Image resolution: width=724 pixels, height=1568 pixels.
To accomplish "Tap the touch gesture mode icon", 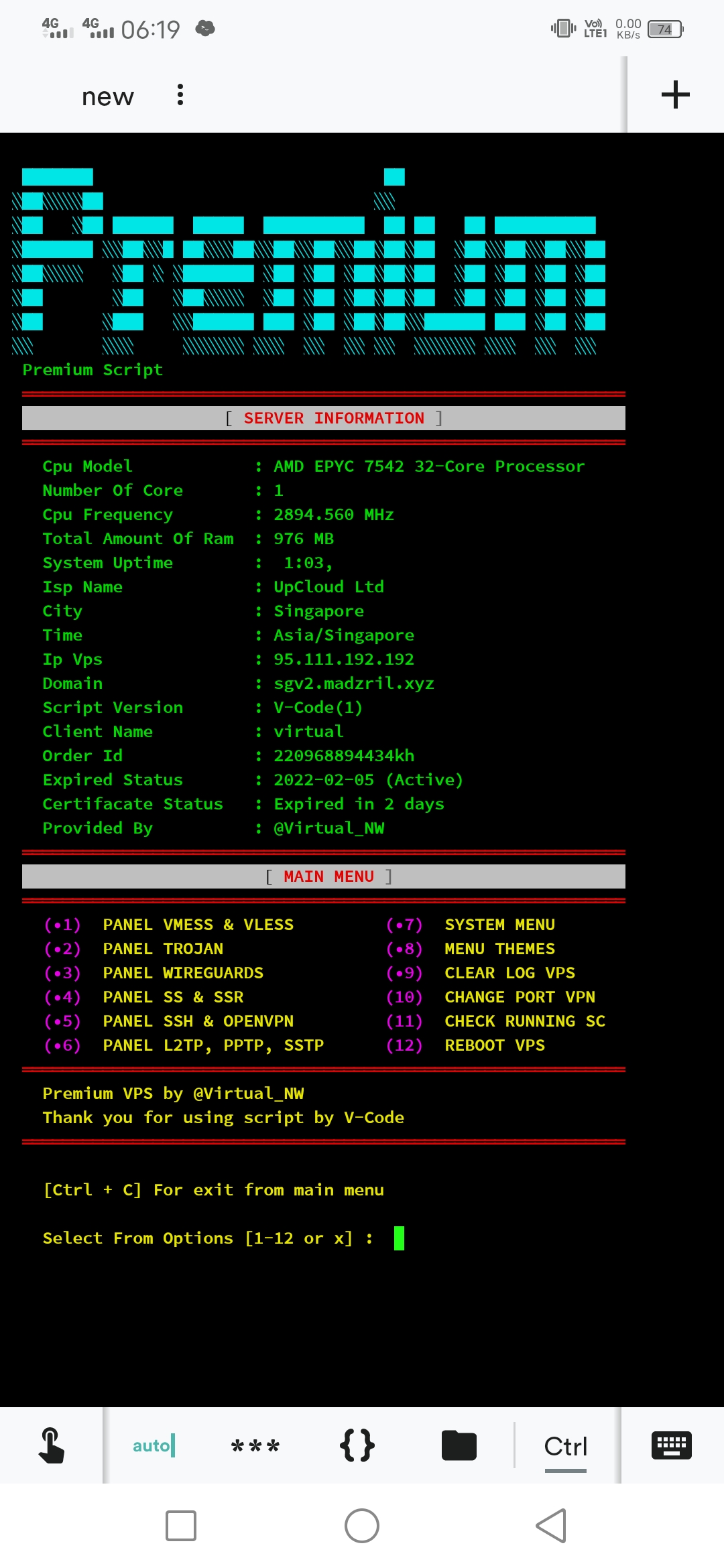I will tap(52, 1445).
